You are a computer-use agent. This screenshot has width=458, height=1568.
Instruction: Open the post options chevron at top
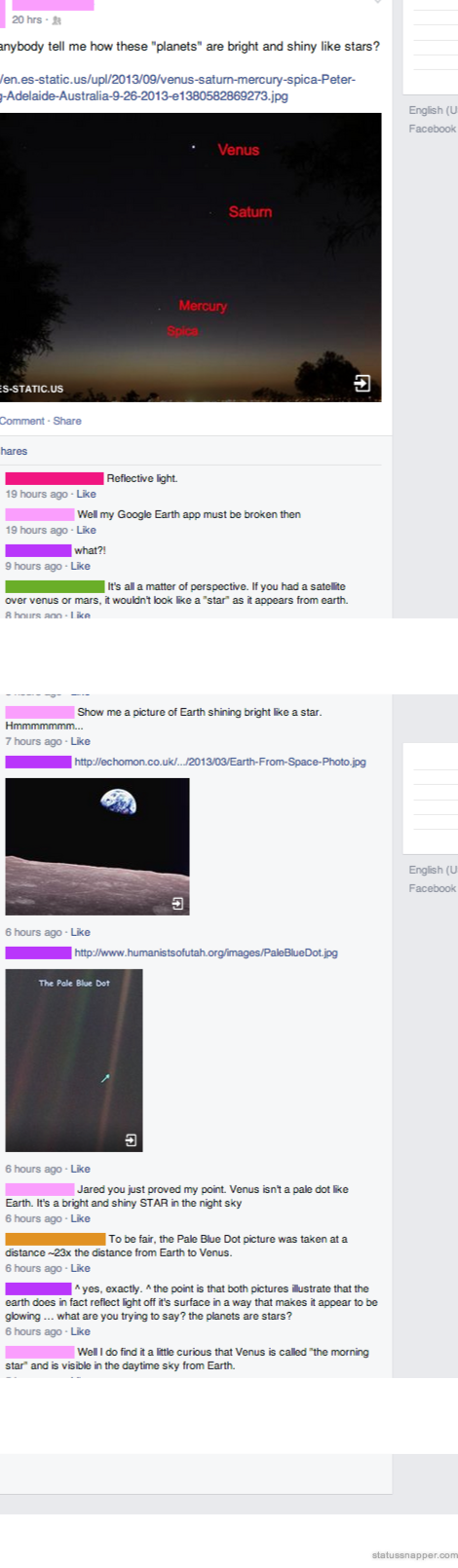(x=378, y=3)
